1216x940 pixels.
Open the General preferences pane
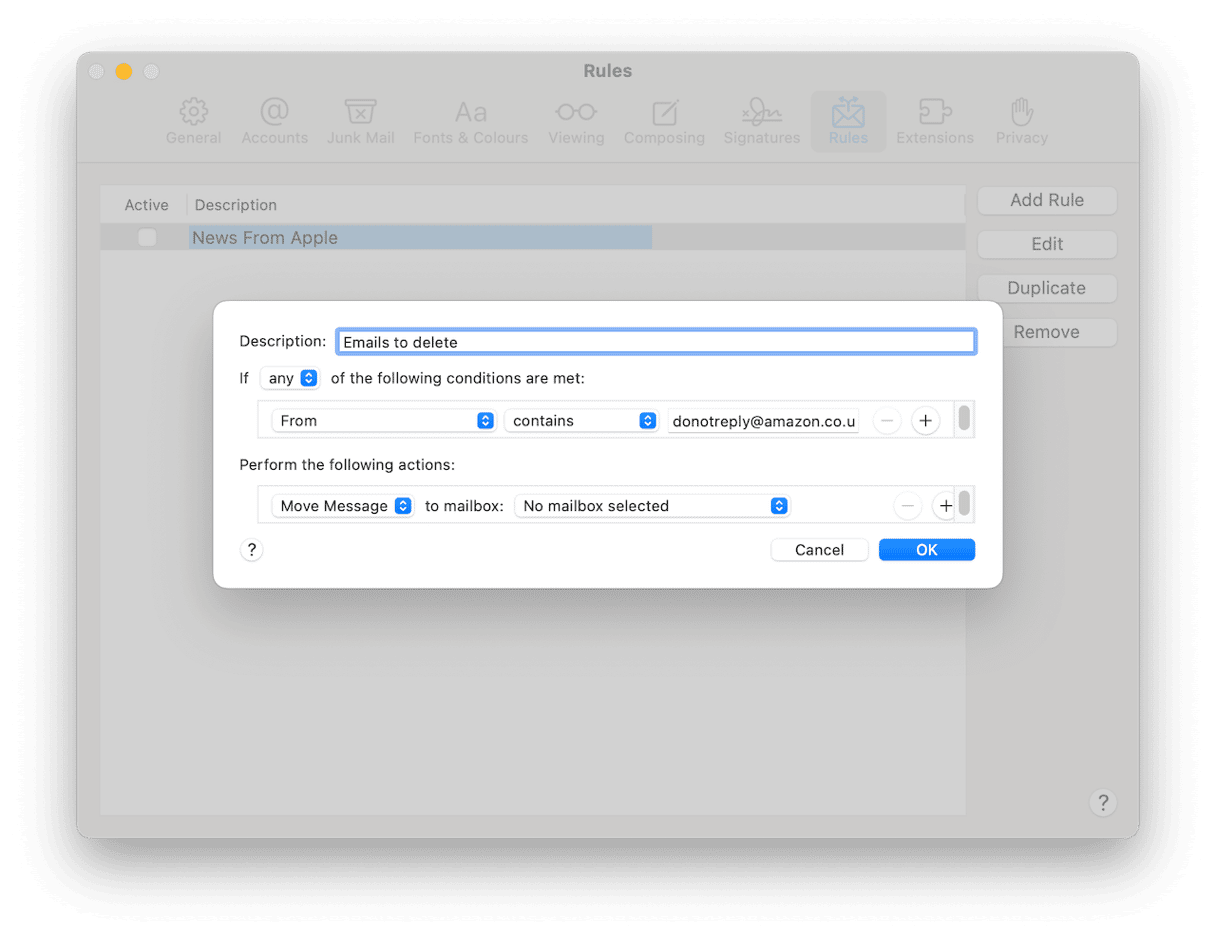click(x=193, y=122)
